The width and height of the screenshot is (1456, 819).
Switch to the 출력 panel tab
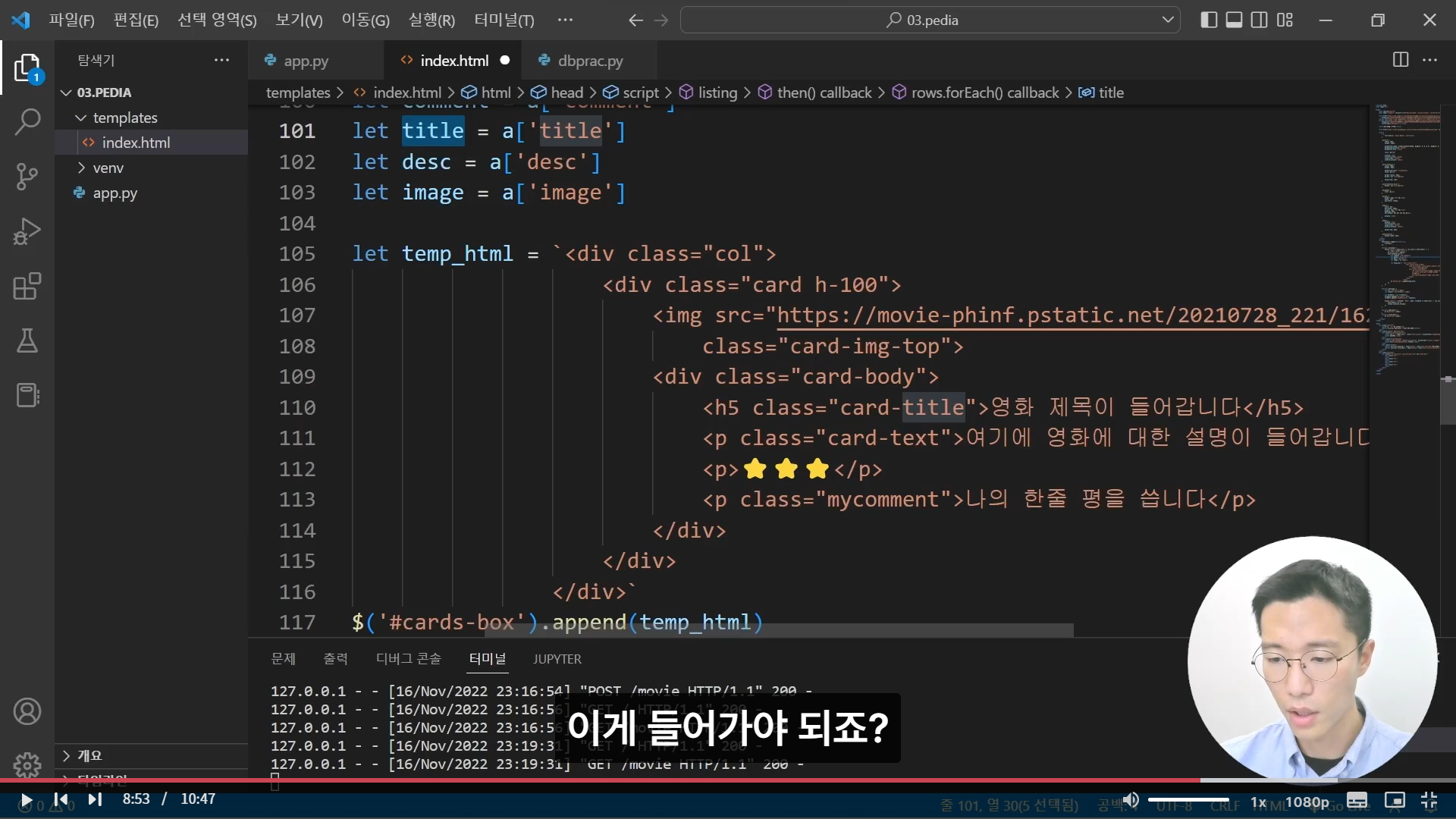(x=335, y=659)
